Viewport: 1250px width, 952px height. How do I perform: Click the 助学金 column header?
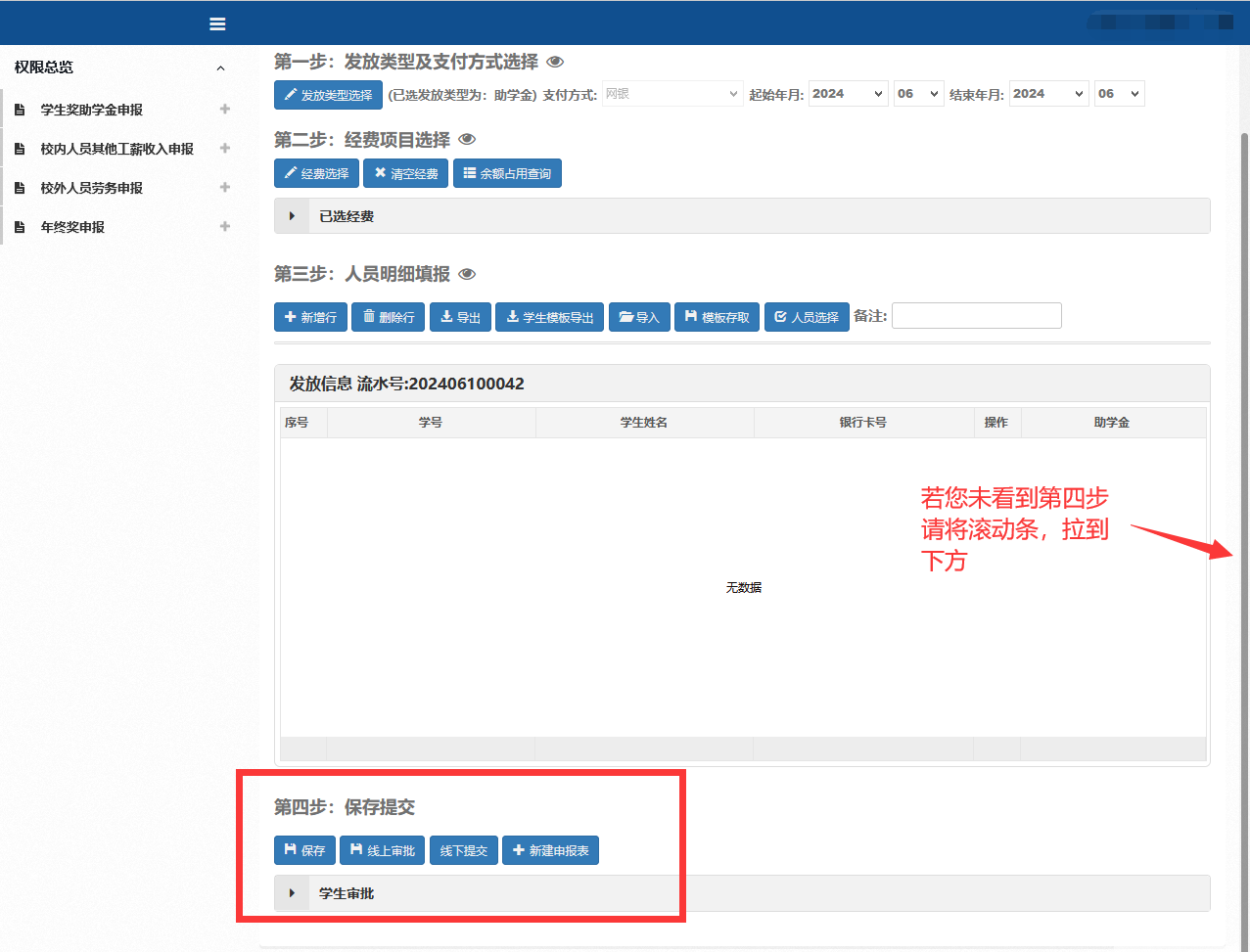(1112, 423)
